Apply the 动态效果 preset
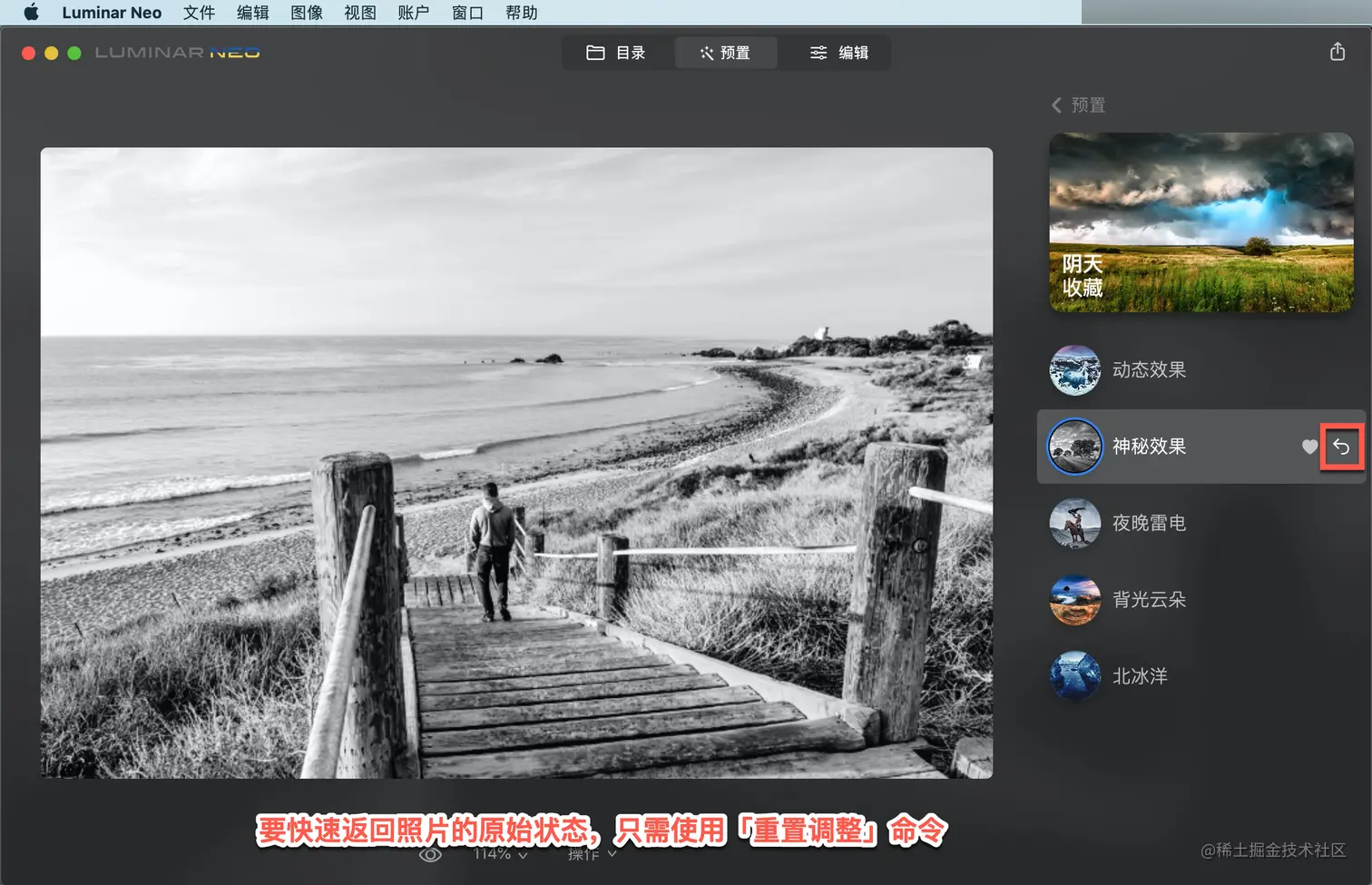The height and width of the screenshot is (885, 1372). [1201, 370]
